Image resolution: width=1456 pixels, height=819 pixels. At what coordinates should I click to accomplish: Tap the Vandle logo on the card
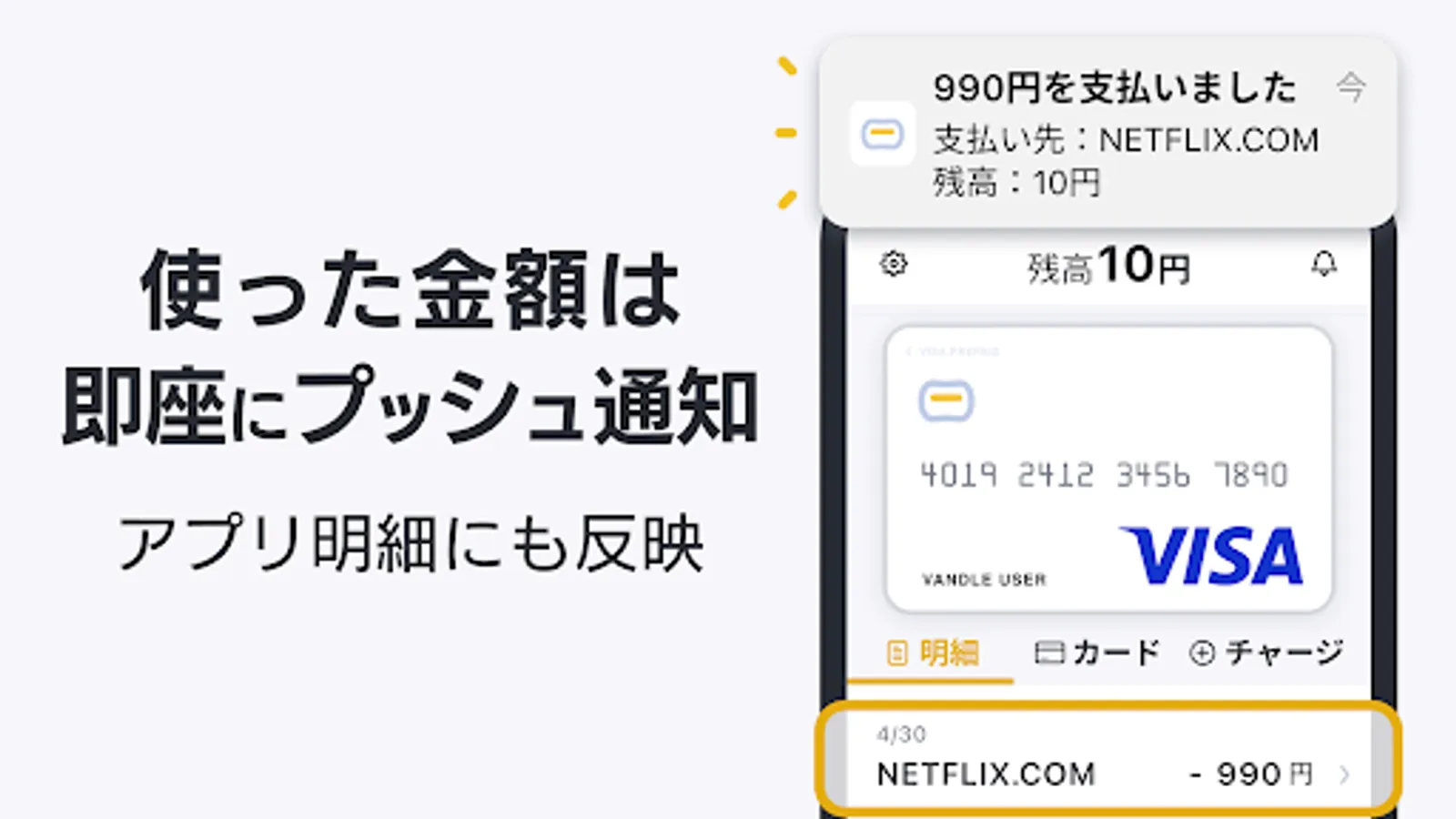coord(946,400)
